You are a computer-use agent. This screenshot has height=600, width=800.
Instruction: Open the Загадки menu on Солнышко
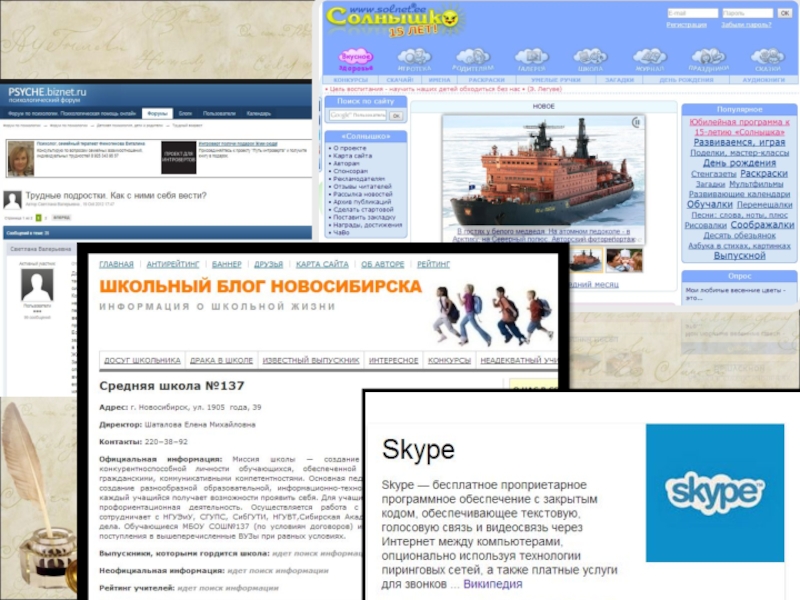[619, 80]
